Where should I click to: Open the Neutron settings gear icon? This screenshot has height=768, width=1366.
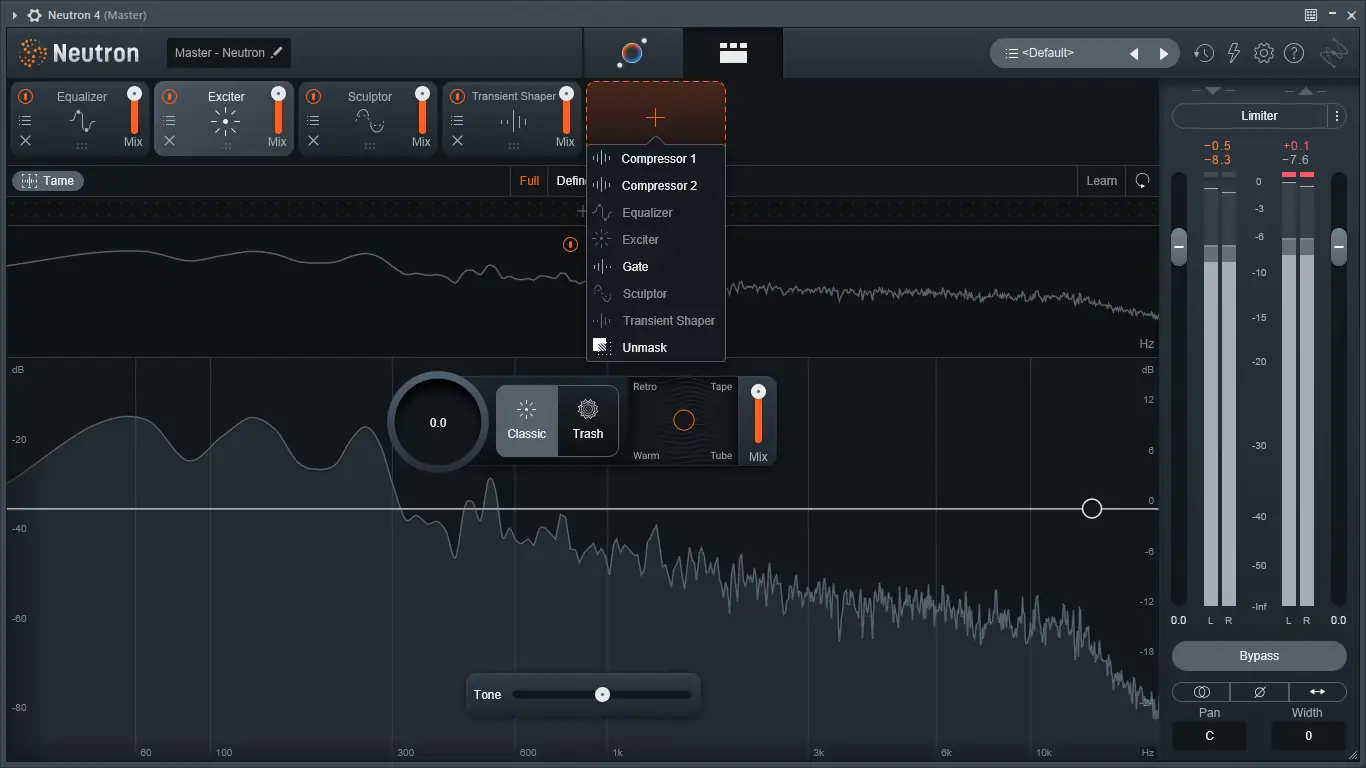1264,52
